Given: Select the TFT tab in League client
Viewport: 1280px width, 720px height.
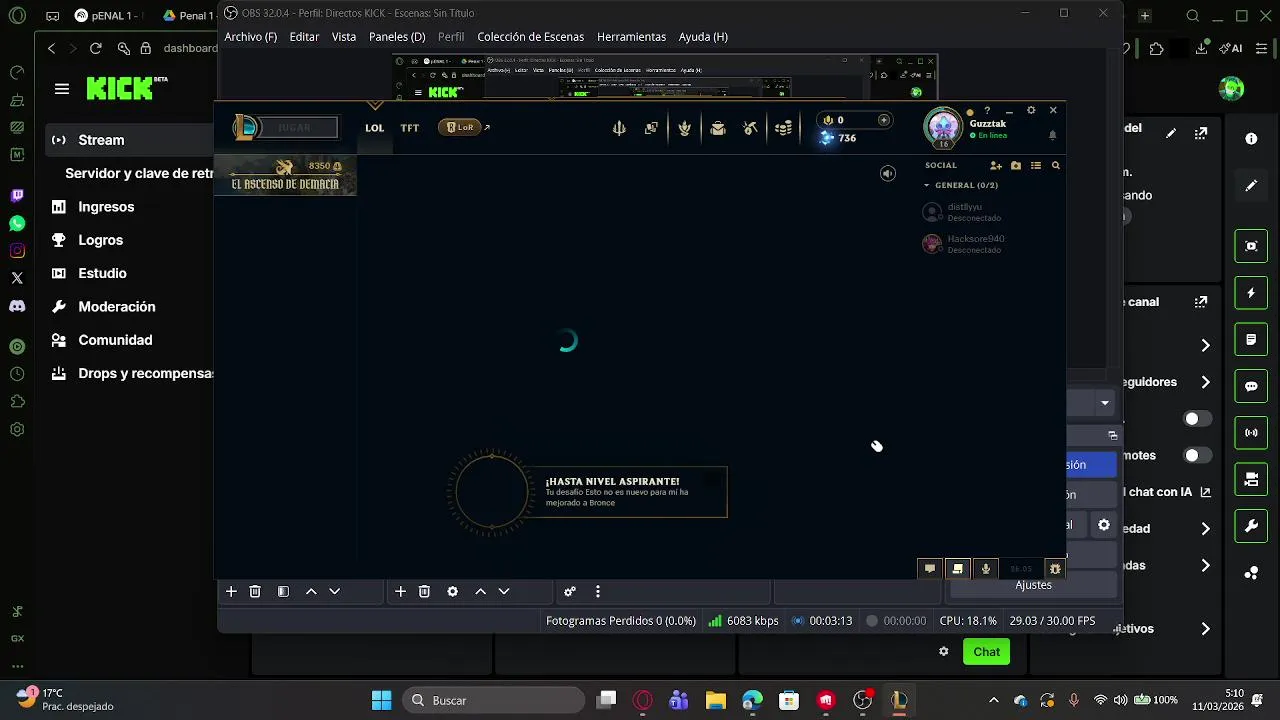Looking at the screenshot, I should tap(410, 128).
